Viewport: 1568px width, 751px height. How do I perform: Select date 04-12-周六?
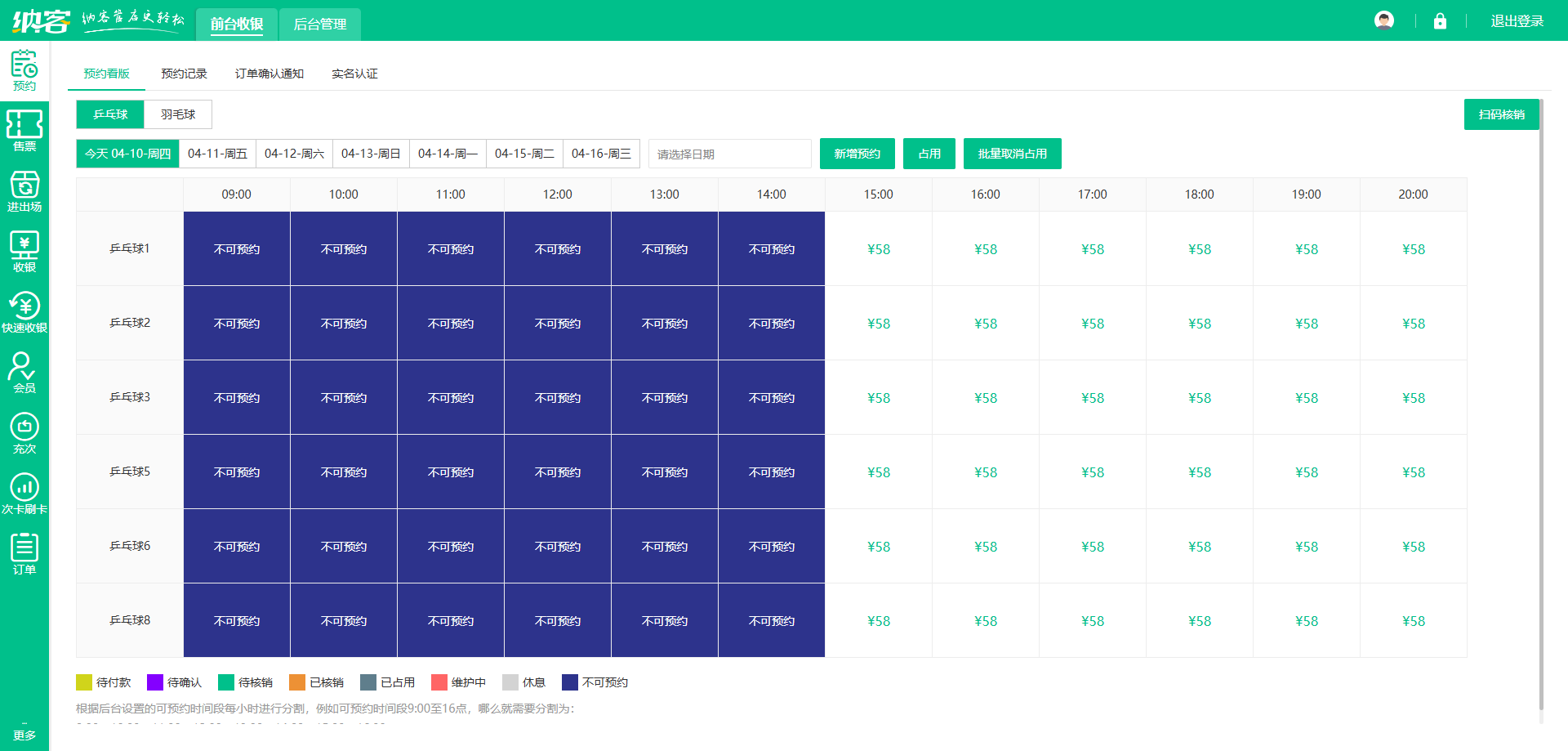click(x=295, y=154)
